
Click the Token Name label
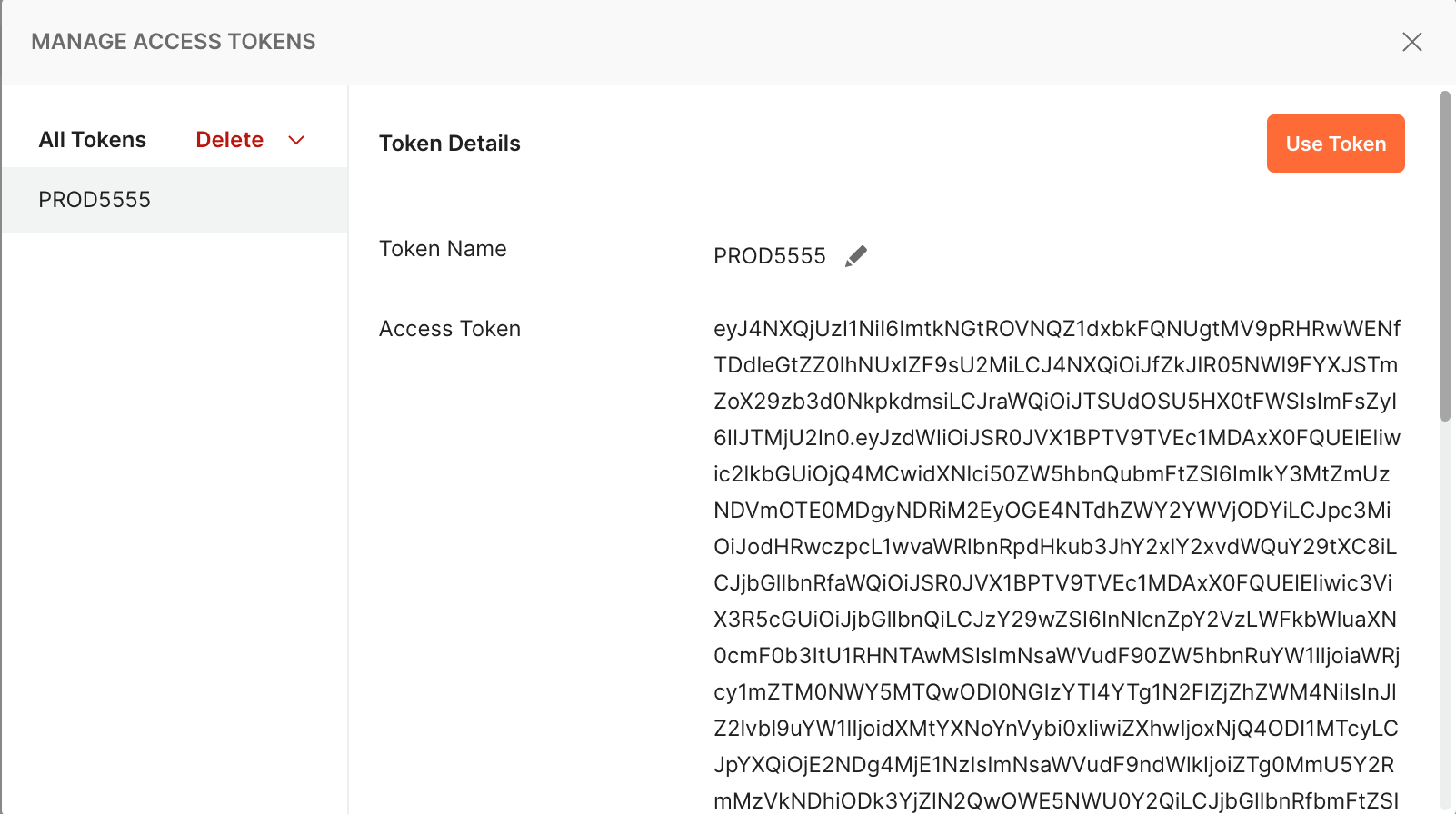pos(443,249)
